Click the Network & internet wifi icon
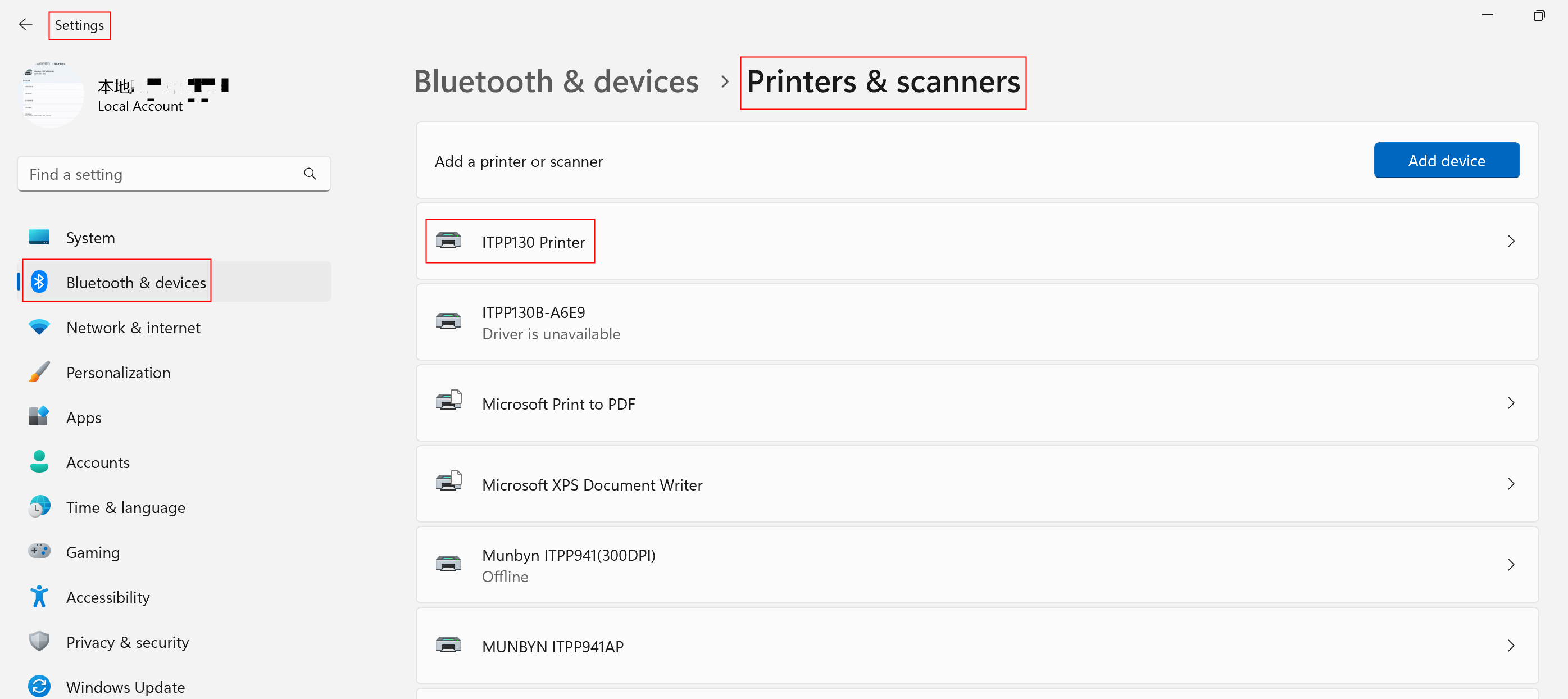Screen dimensions: 1568x699 [x=39, y=328]
